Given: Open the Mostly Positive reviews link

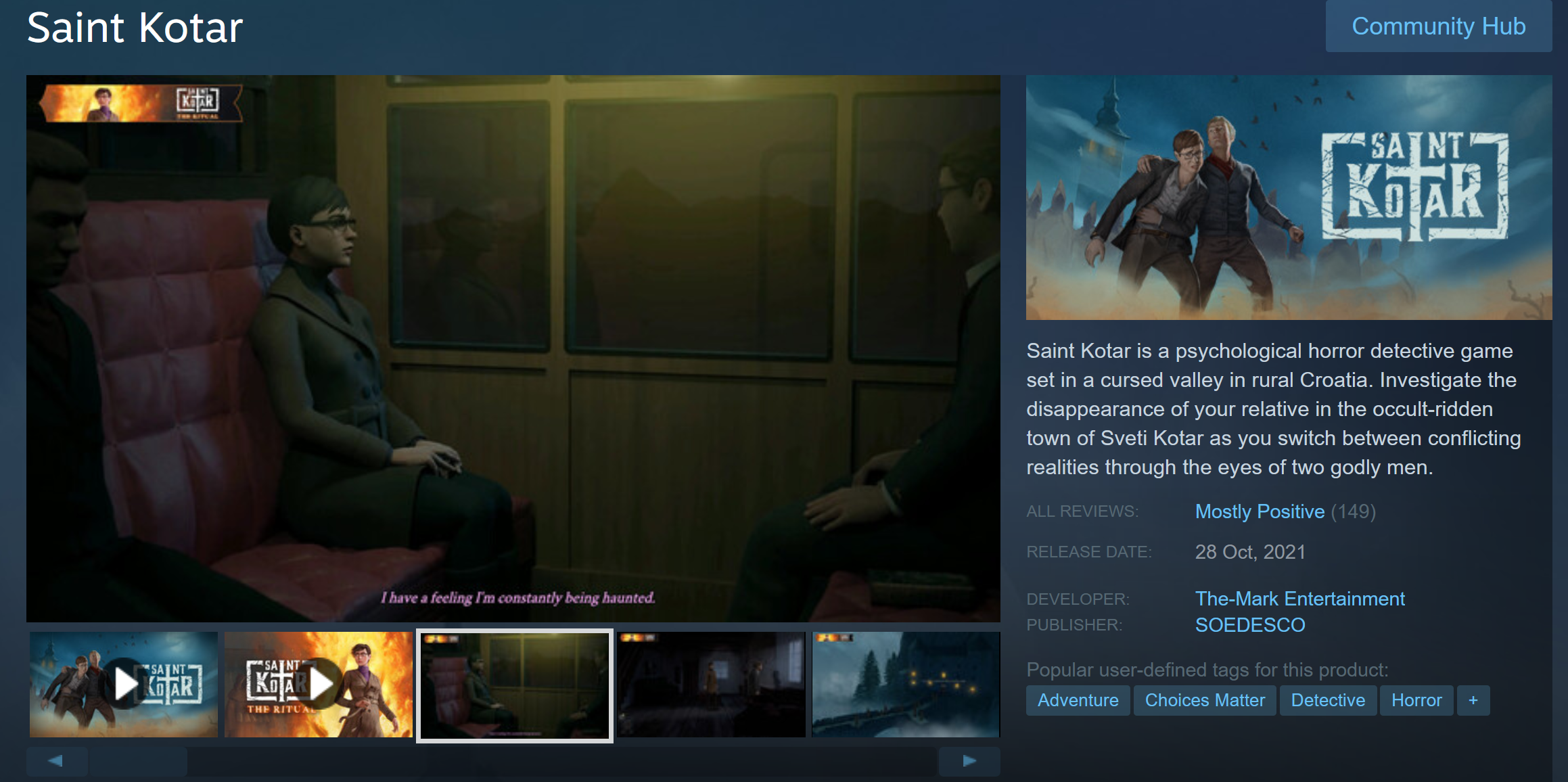Looking at the screenshot, I should click(1260, 511).
